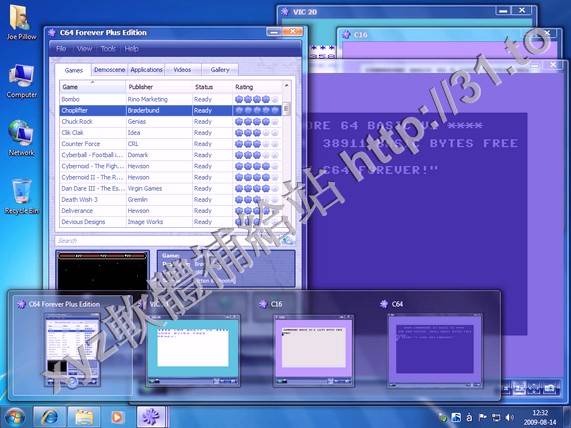Open the Joe Pillow desktop folder icon

21,21
